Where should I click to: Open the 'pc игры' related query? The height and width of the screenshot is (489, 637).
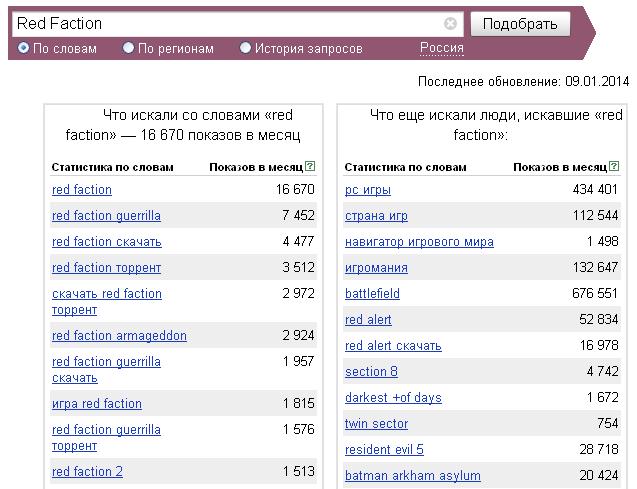[x=368, y=190]
